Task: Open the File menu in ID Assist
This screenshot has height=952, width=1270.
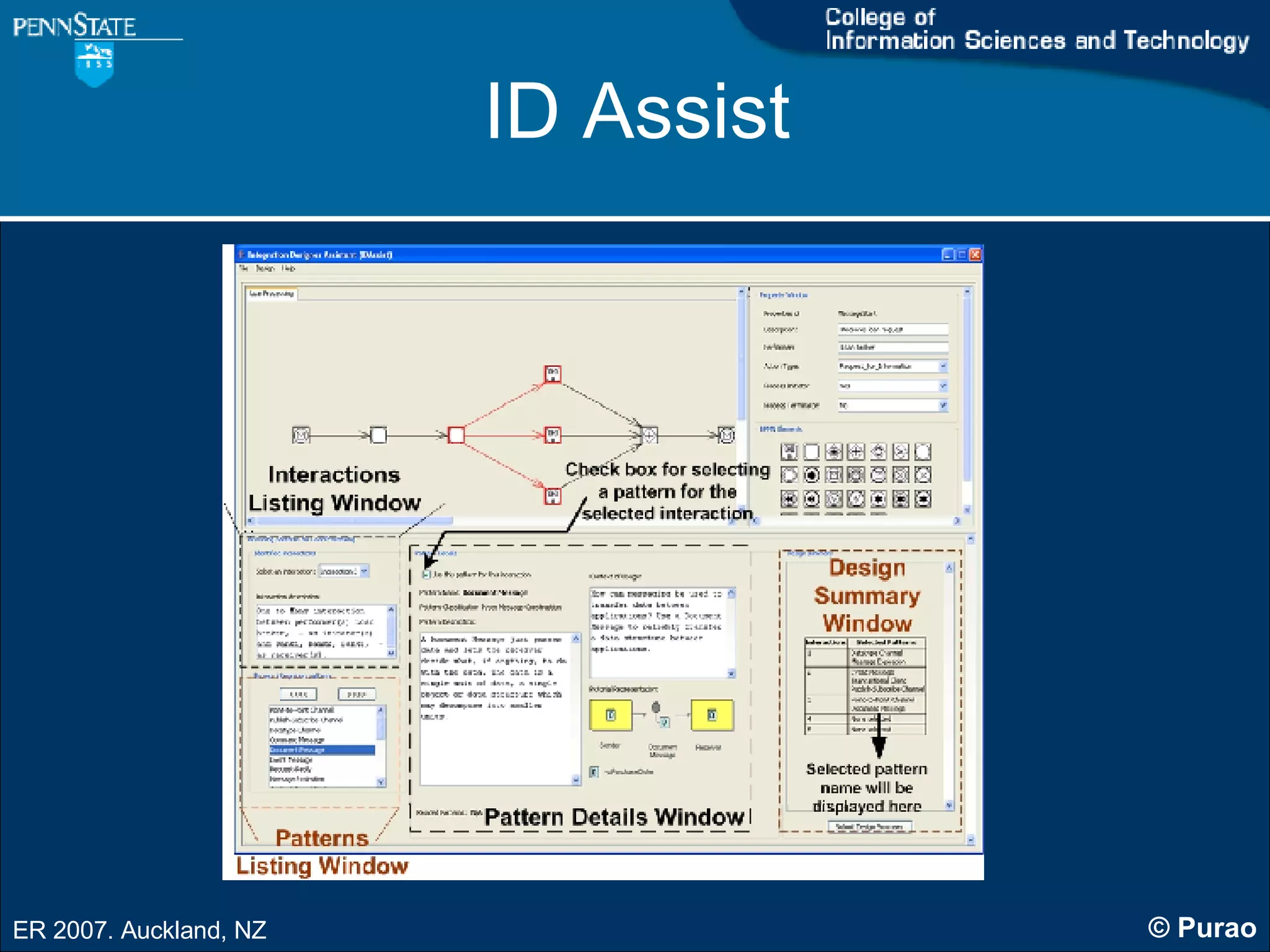Action: tap(244, 268)
